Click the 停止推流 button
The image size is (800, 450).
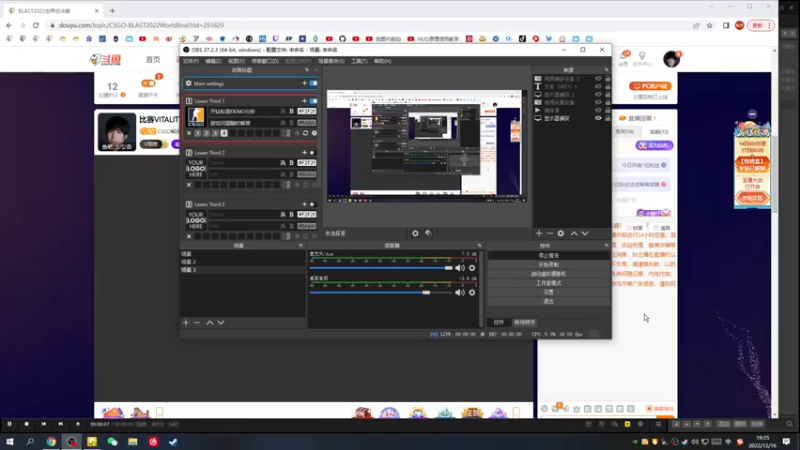(548, 256)
